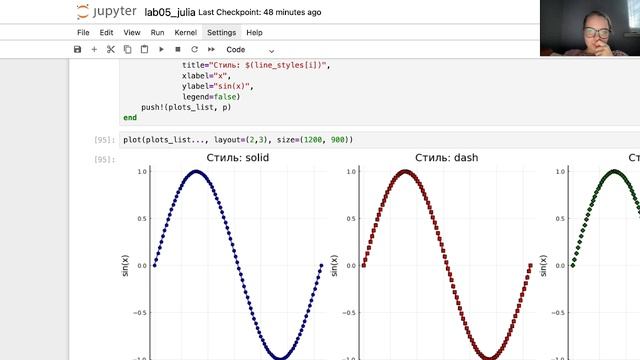This screenshot has height=360, width=640.
Task: Click the webcam video overlay
Action: (x=590, y=28)
